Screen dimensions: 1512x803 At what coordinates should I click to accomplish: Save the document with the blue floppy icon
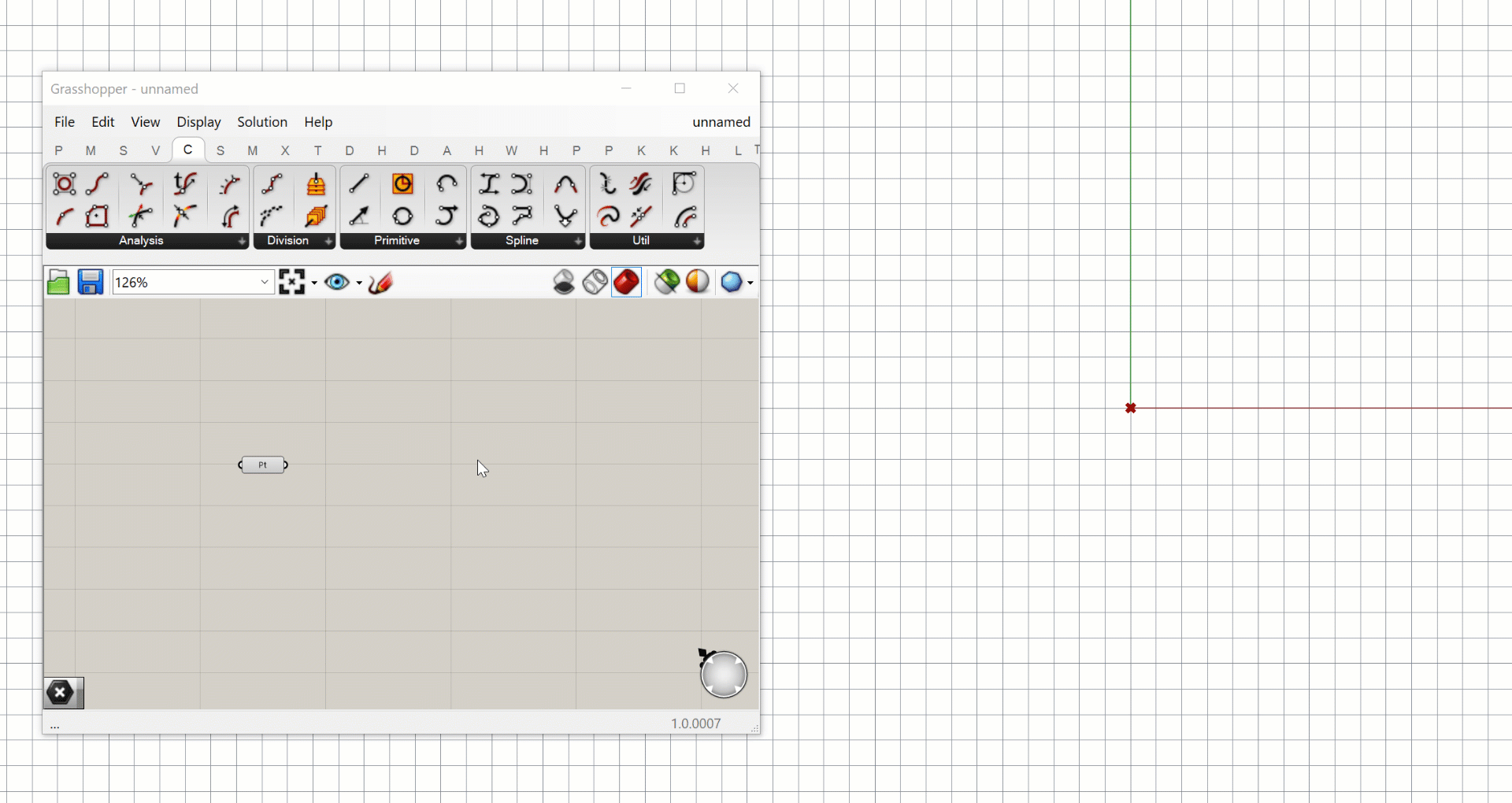coord(91,283)
